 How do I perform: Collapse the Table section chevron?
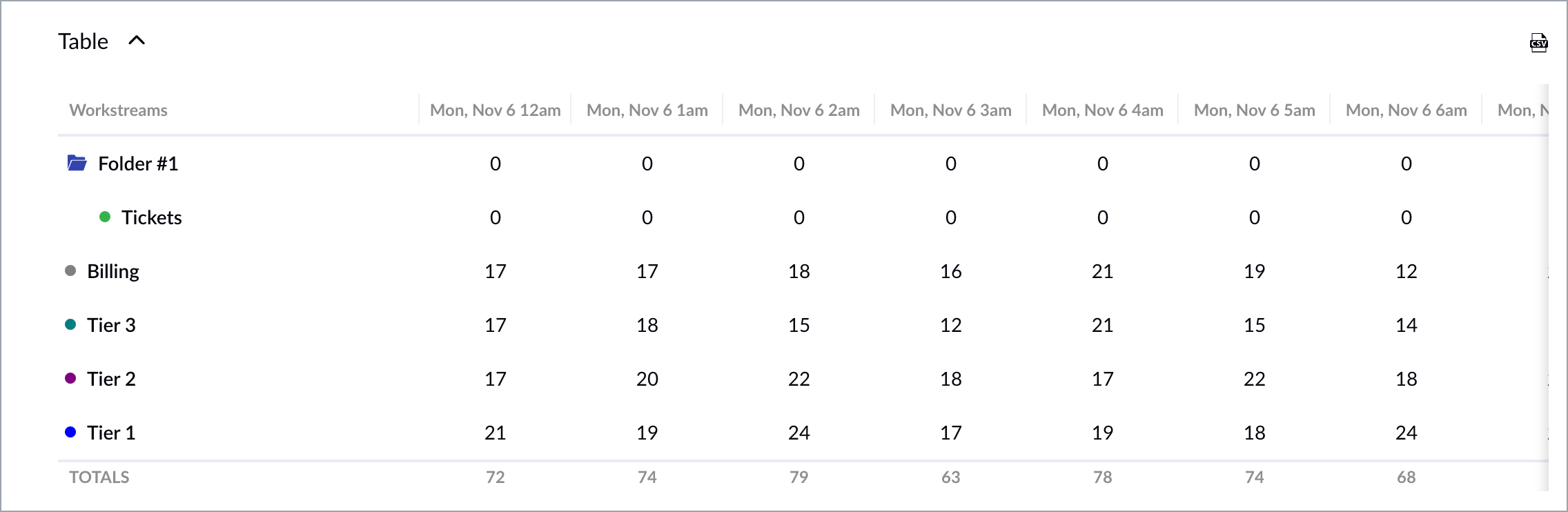[x=137, y=40]
